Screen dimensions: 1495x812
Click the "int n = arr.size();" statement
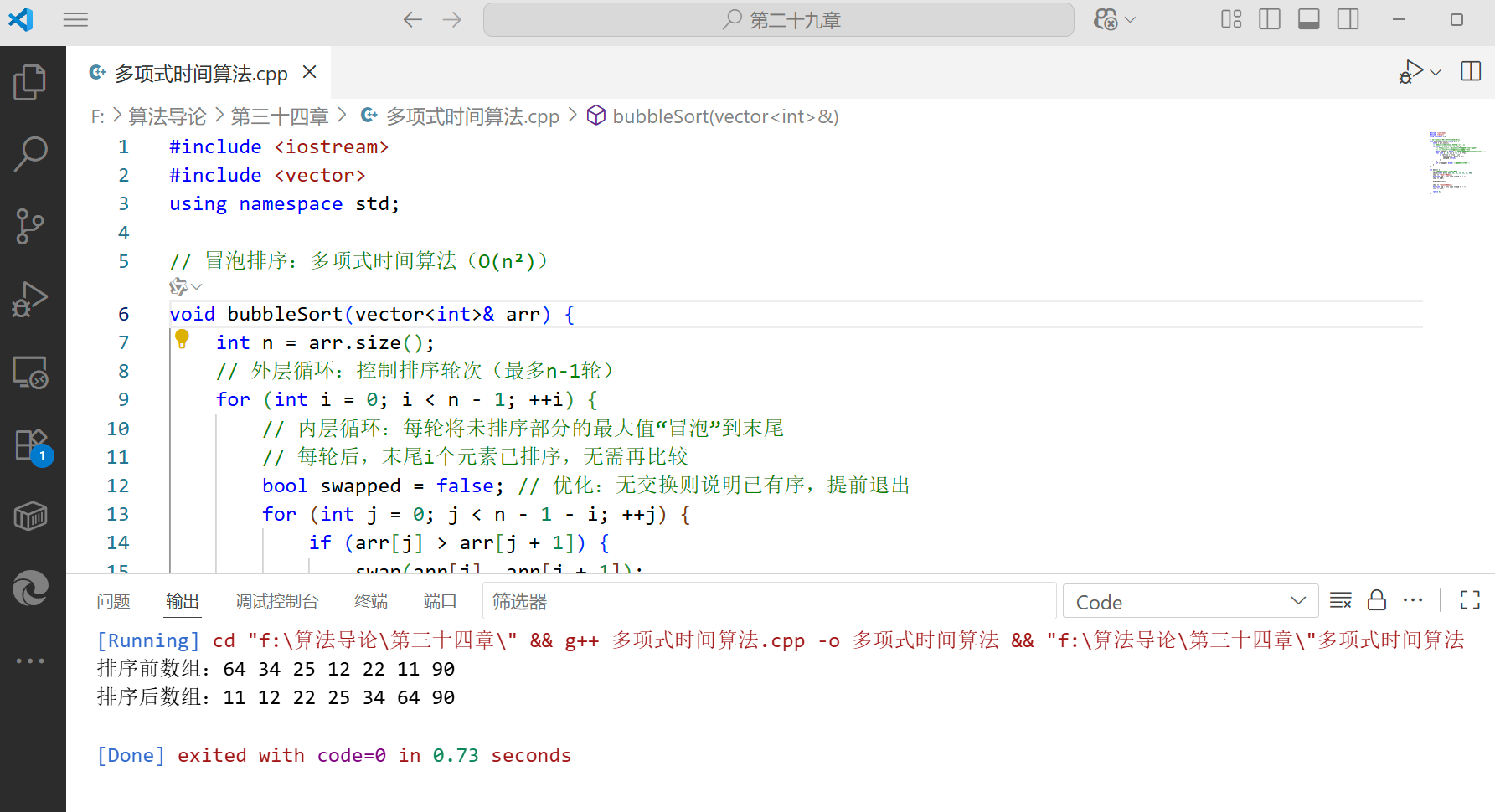click(326, 343)
